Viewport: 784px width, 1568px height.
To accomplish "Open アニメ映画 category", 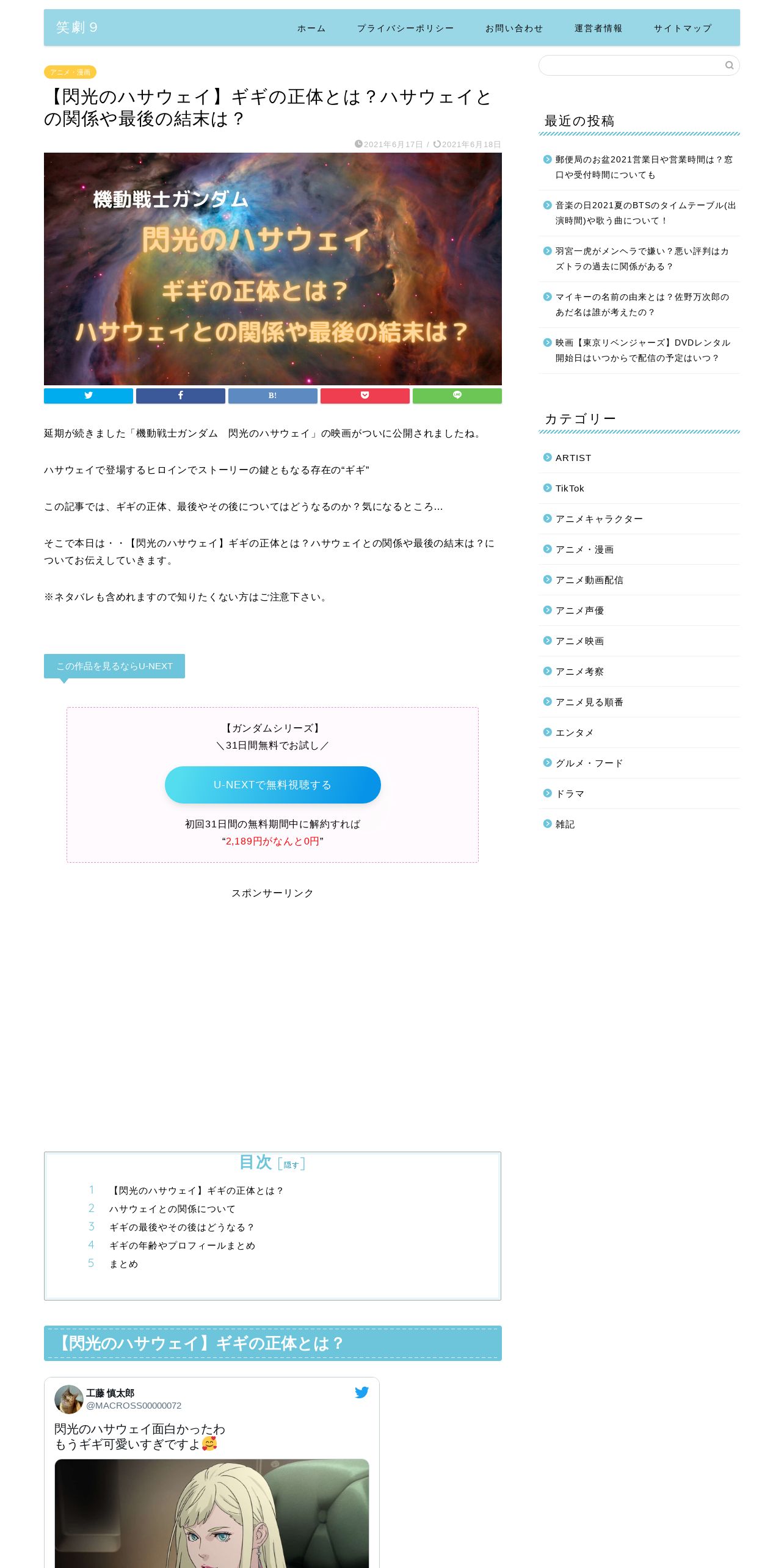I will point(579,641).
